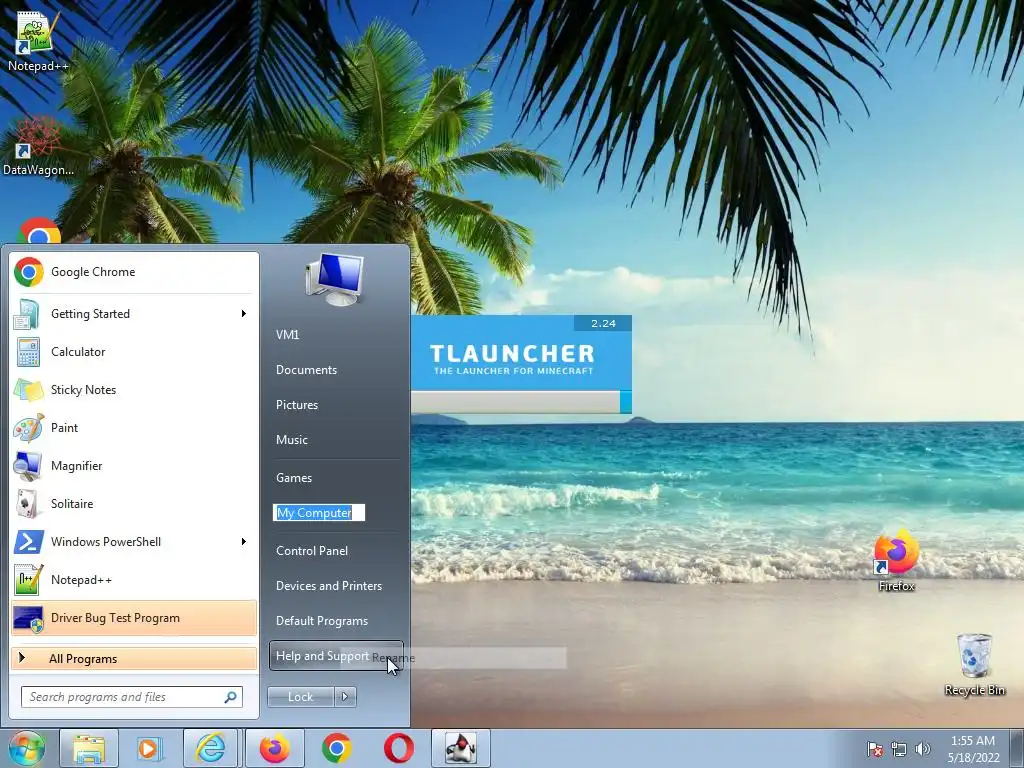Screen dimensions: 1024x768
Task: Launch Notepad++ from the Start menu list
Action: [x=134, y=580]
